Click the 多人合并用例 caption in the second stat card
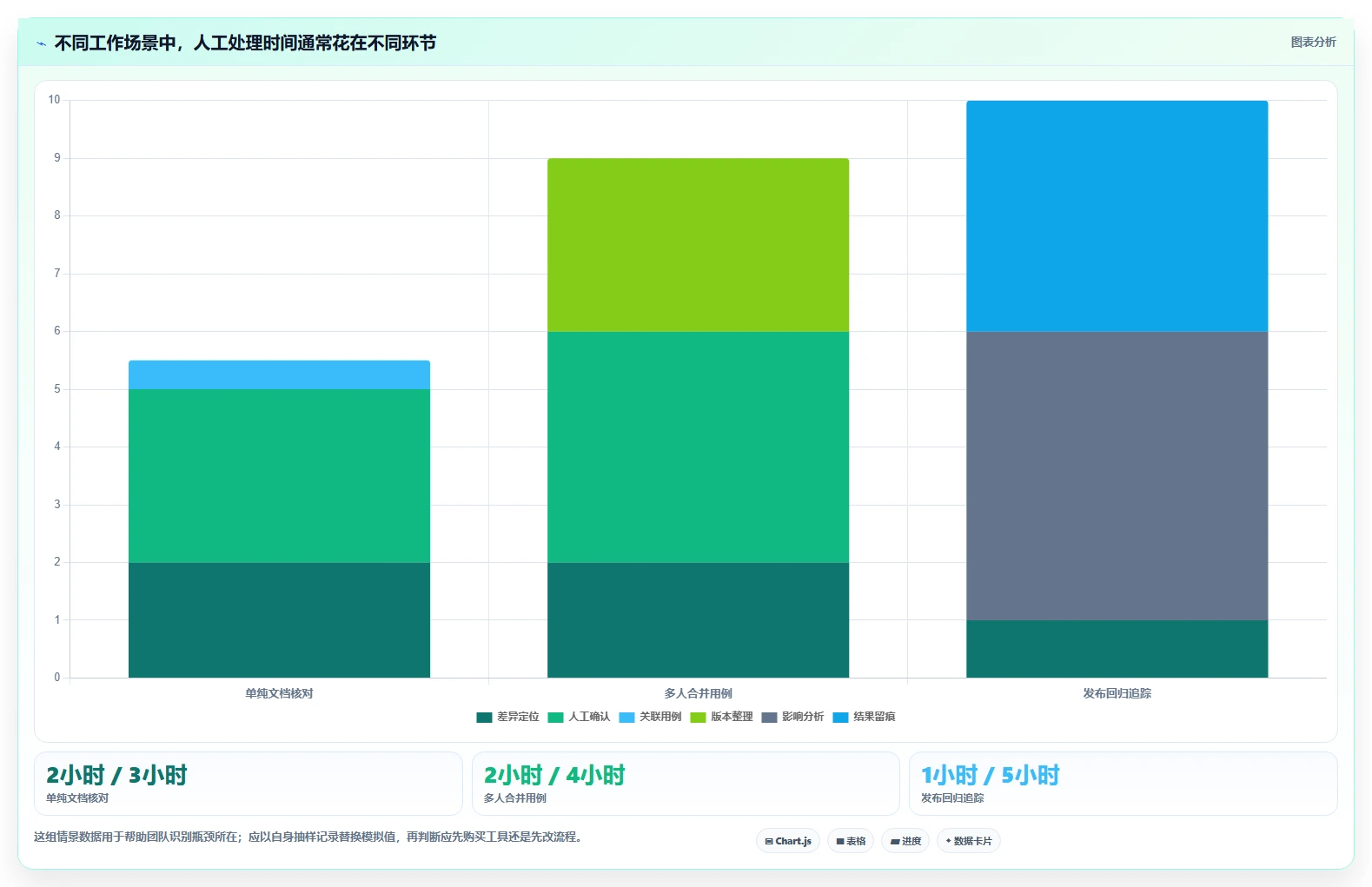 515,798
